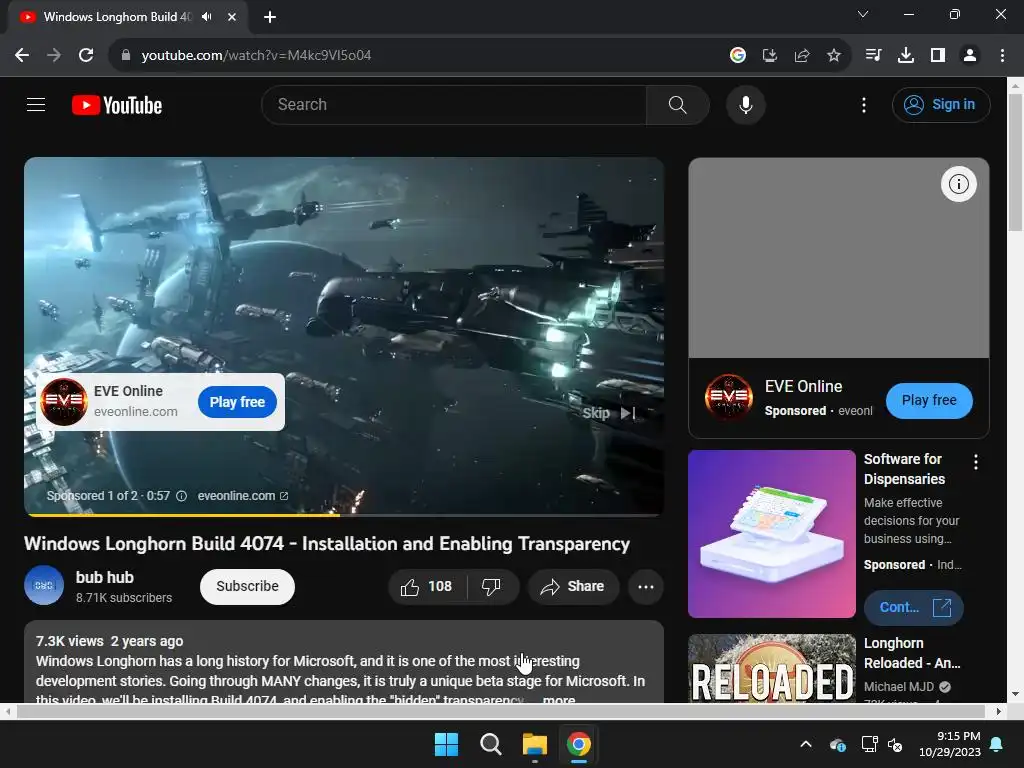Open options for Software for Dispensaries ad

point(976,462)
